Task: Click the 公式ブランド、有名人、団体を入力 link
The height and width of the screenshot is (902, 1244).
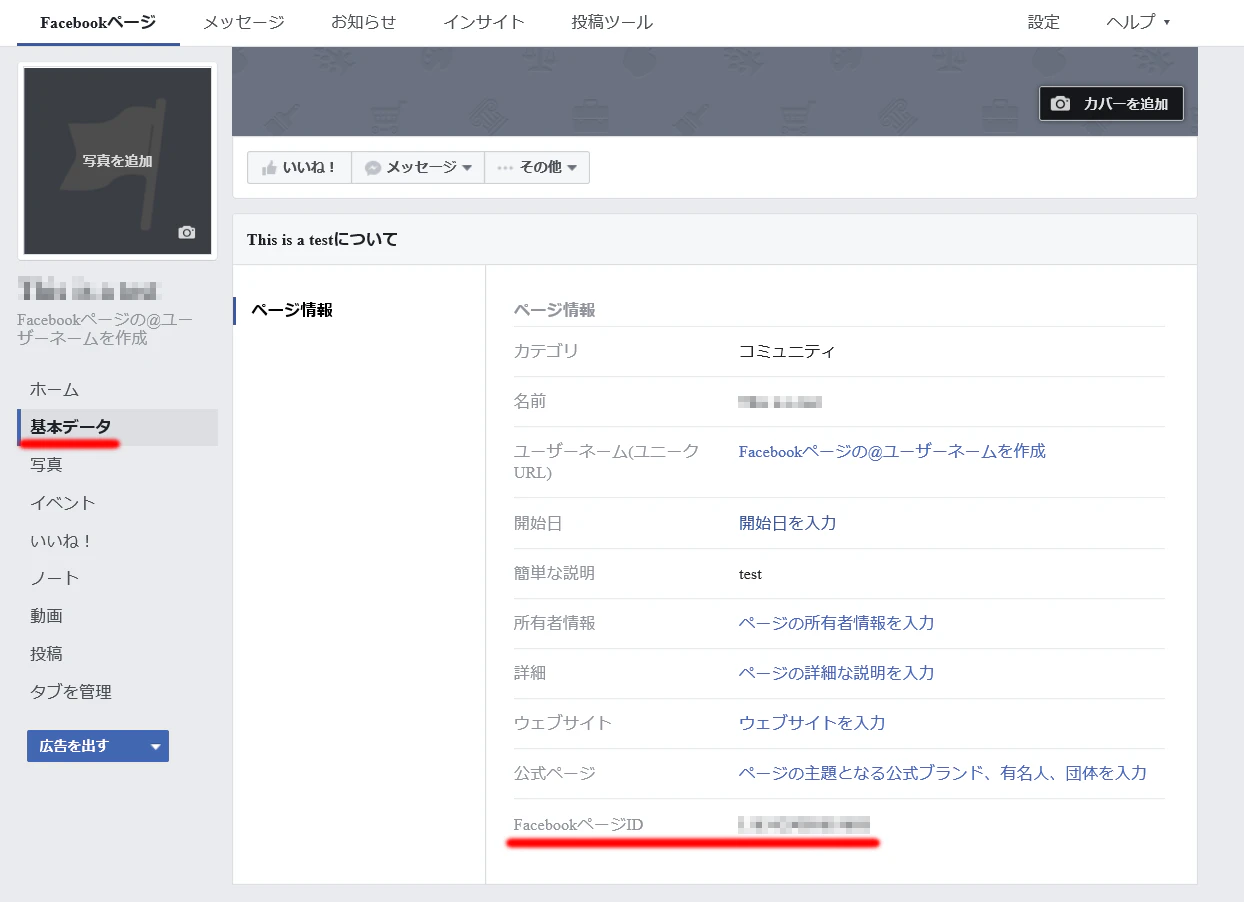Action: 943,773
